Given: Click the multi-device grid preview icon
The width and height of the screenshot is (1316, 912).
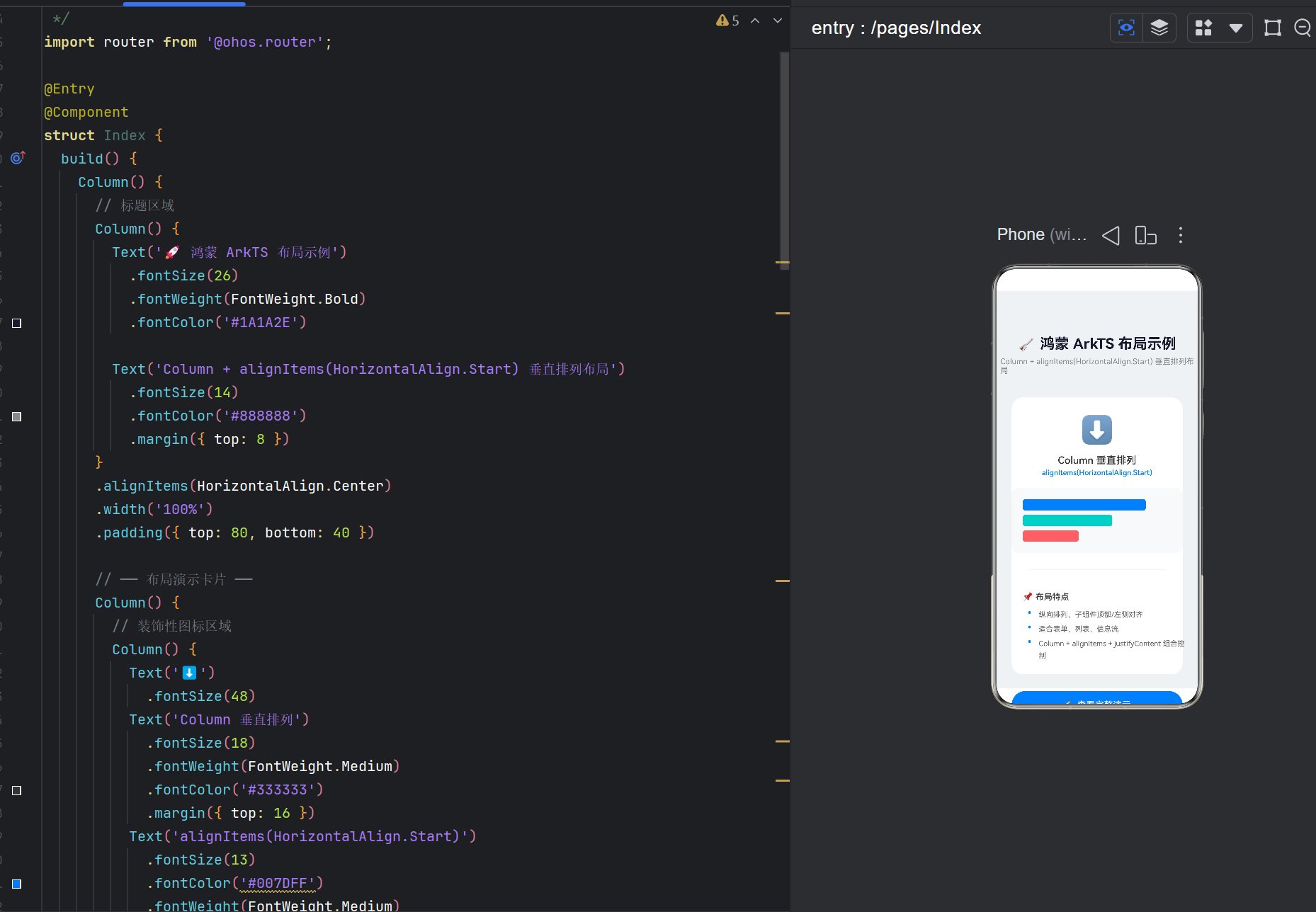Looking at the screenshot, I should pyautogui.click(x=1204, y=28).
